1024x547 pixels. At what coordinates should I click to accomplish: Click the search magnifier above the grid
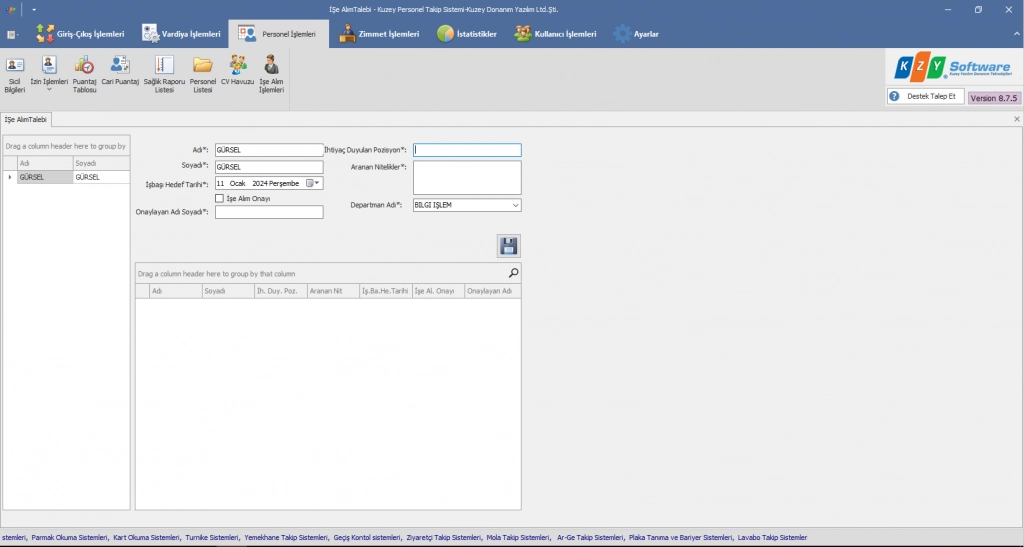(x=513, y=273)
